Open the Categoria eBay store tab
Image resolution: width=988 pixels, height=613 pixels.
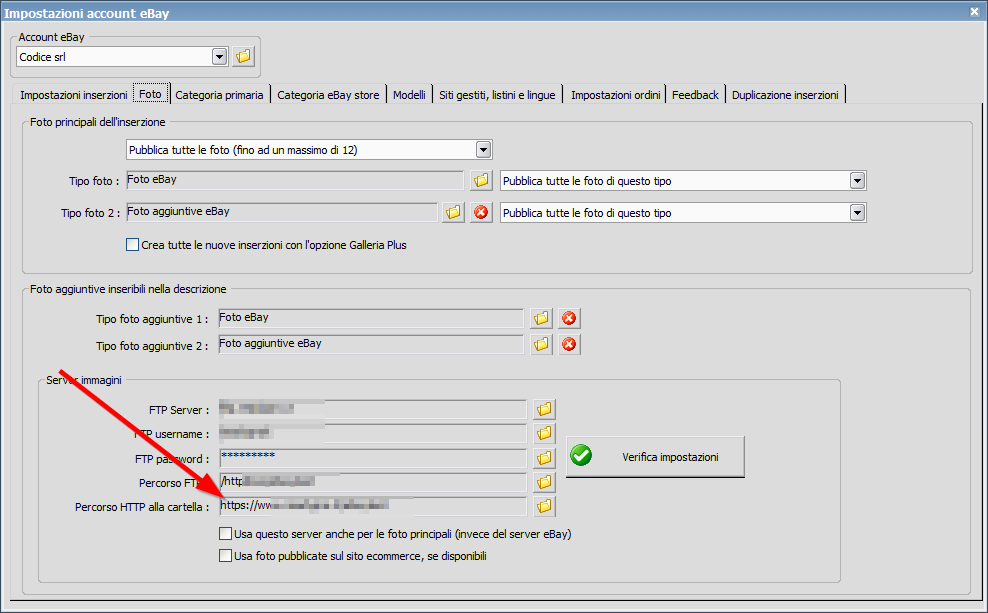[x=328, y=95]
